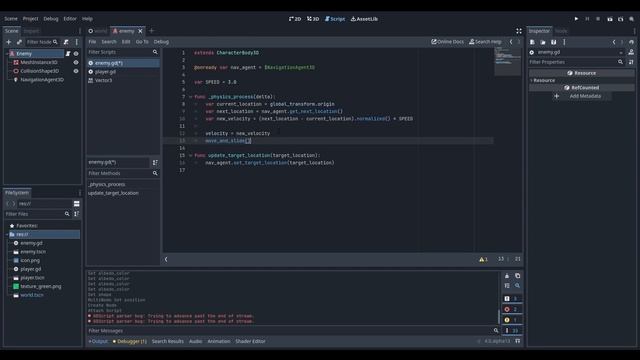
Task: Switch to the 2D workspace
Action: click(295, 19)
